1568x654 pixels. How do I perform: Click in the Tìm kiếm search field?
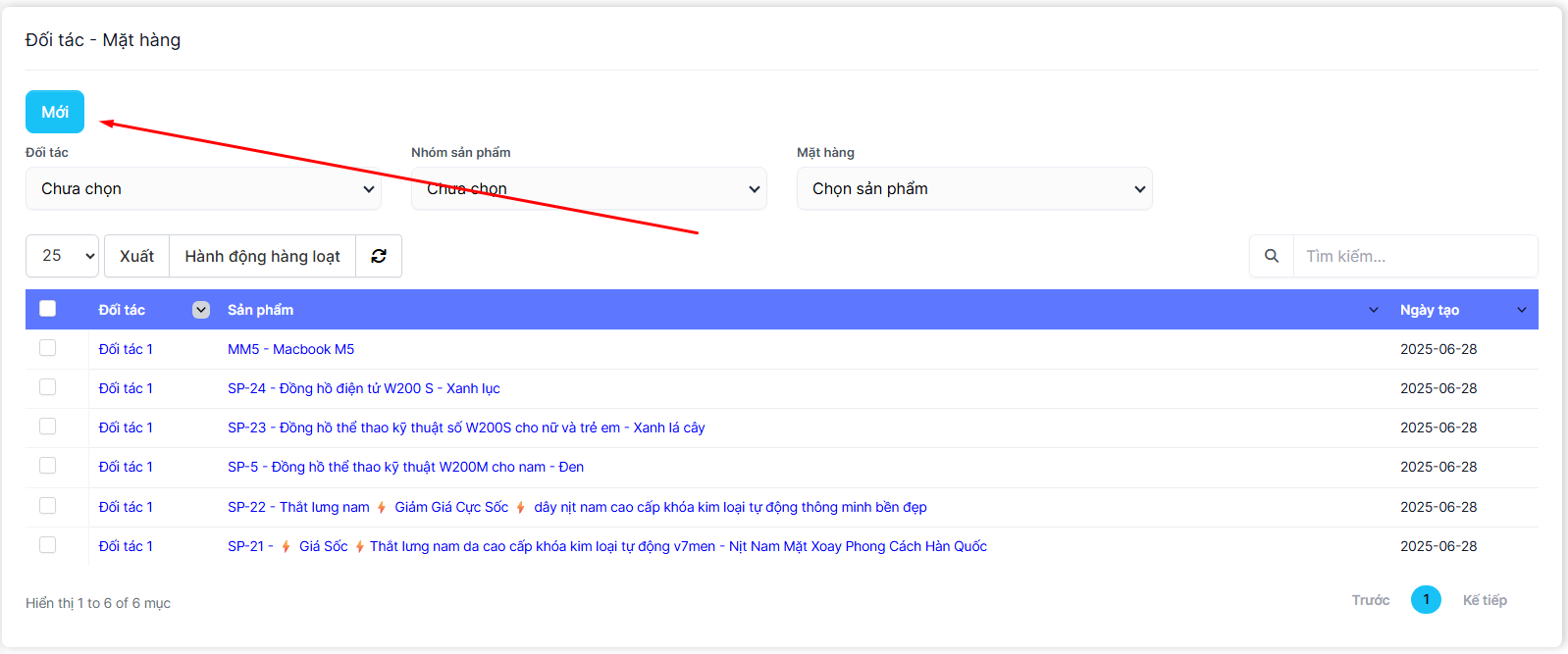(1413, 256)
